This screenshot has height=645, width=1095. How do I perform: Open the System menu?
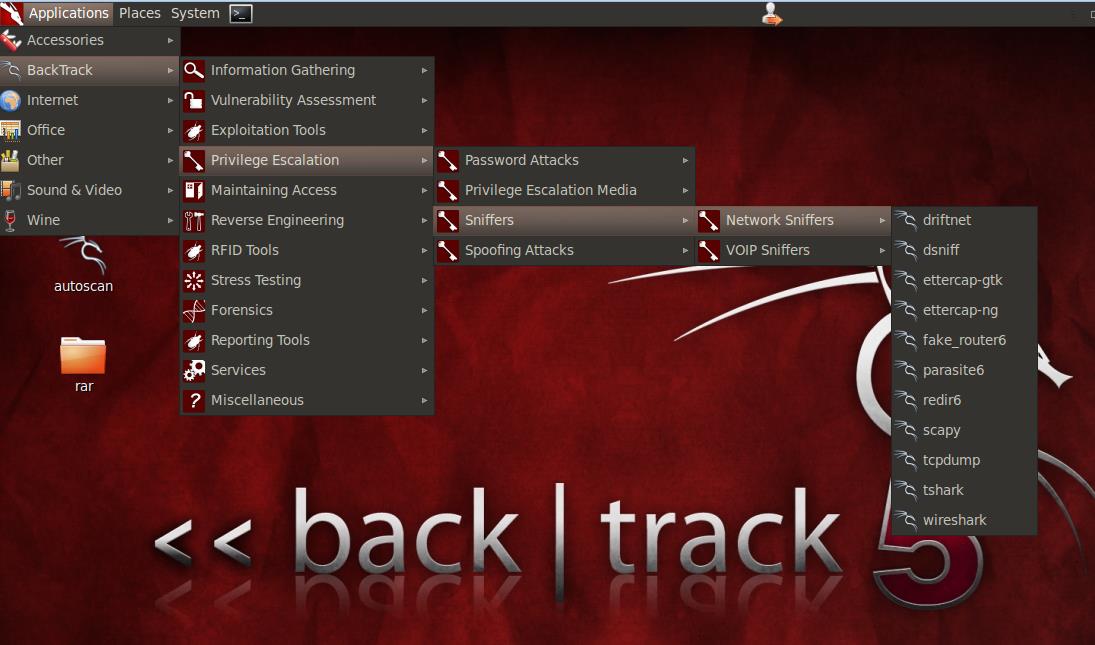click(195, 13)
